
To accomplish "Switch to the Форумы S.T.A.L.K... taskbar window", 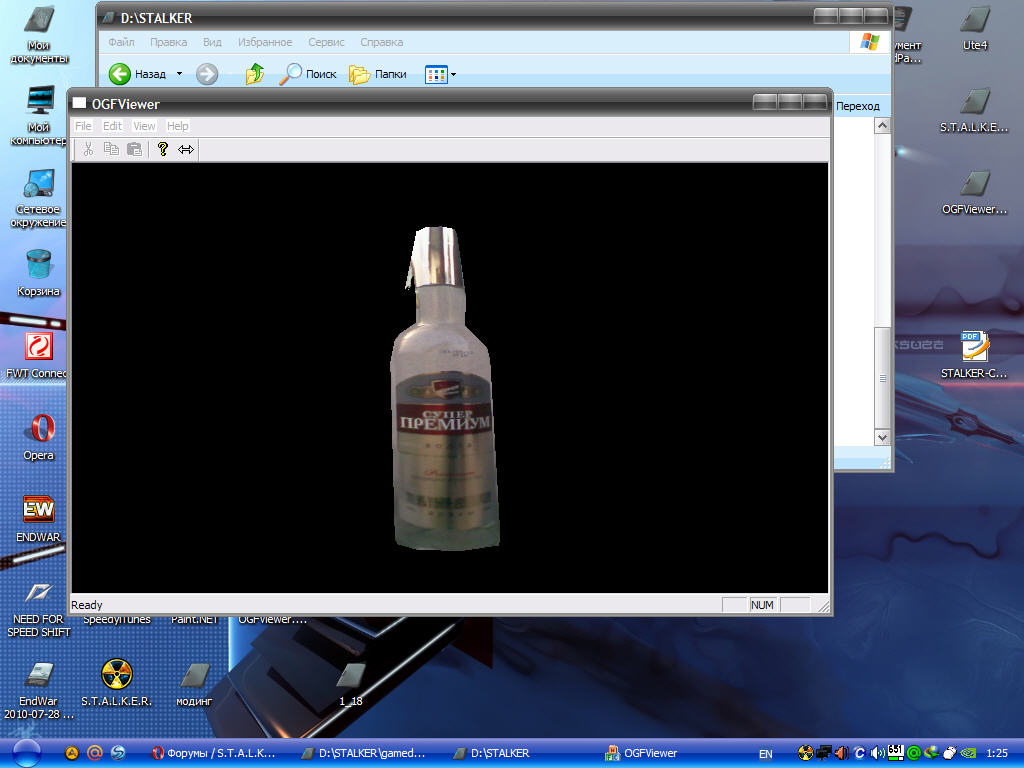I will click(x=213, y=753).
